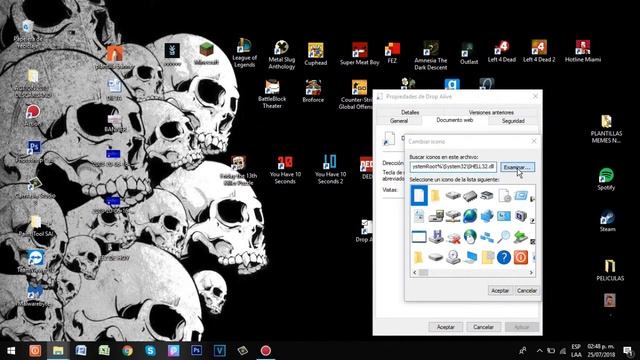Click the icon list horizontal scrollbar thumb

pyautogui.click(x=424, y=272)
